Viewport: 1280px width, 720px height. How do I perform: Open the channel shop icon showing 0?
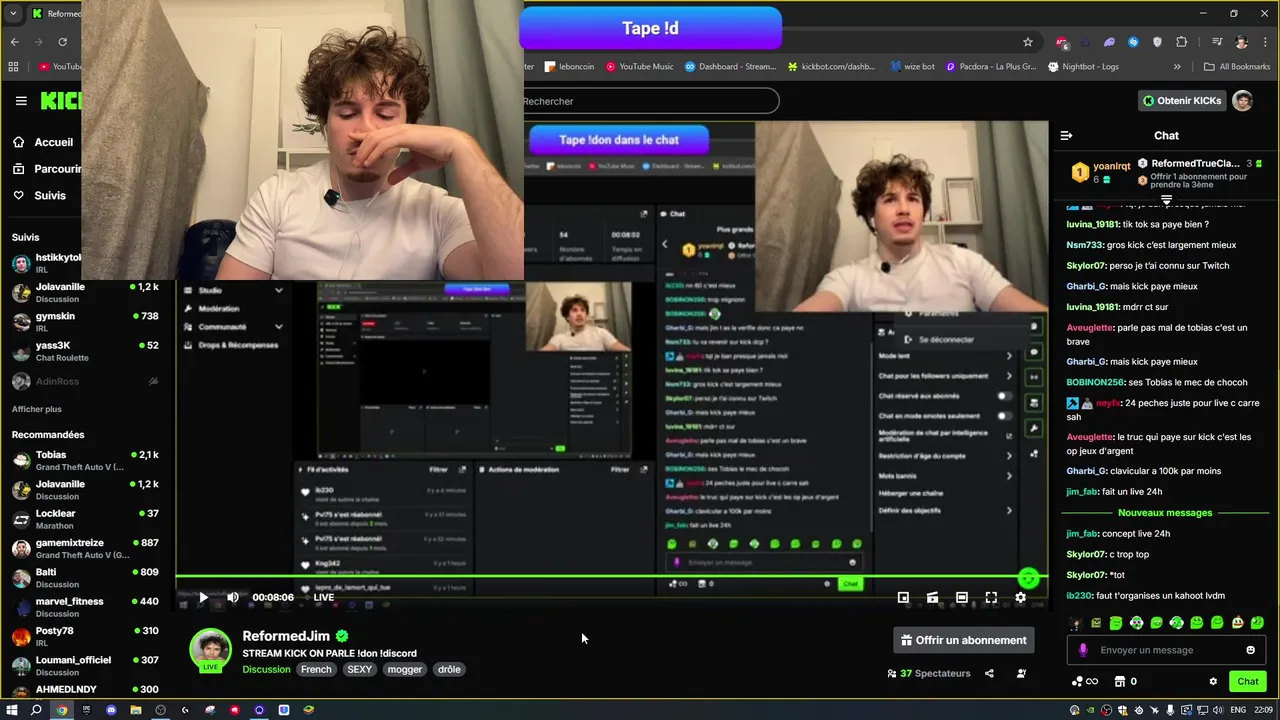point(1124,681)
